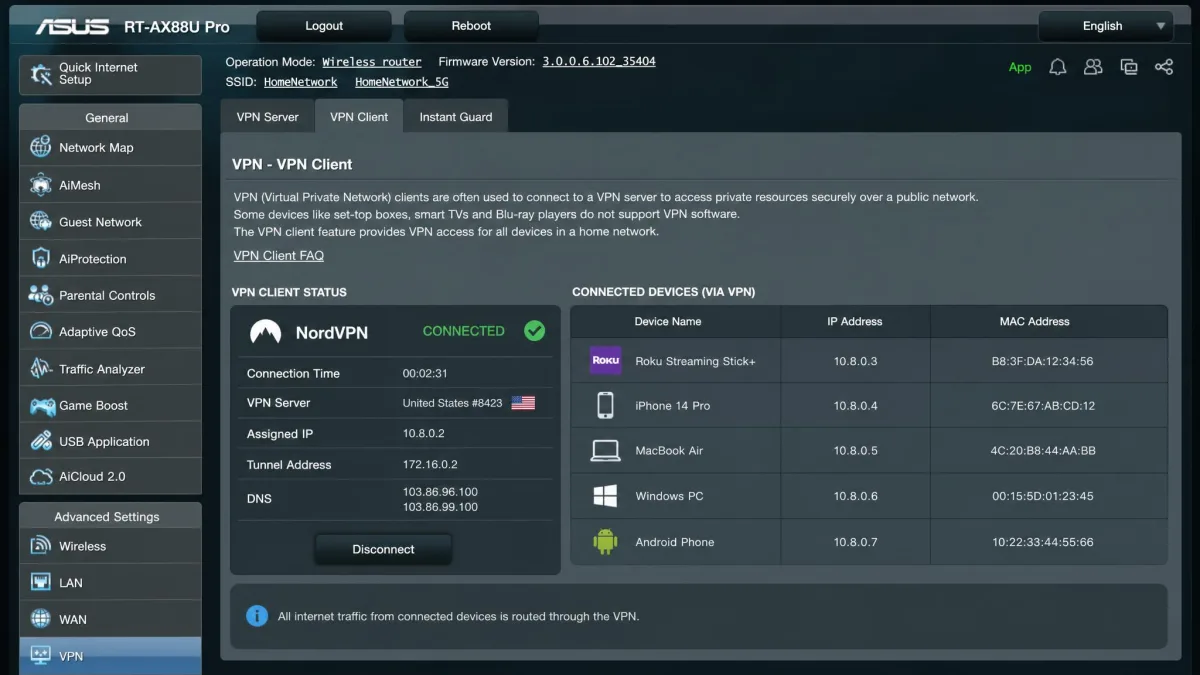Select IP address 10.8.0.3
This screenshot has height=675, width=1200.
tap(855, 361)
